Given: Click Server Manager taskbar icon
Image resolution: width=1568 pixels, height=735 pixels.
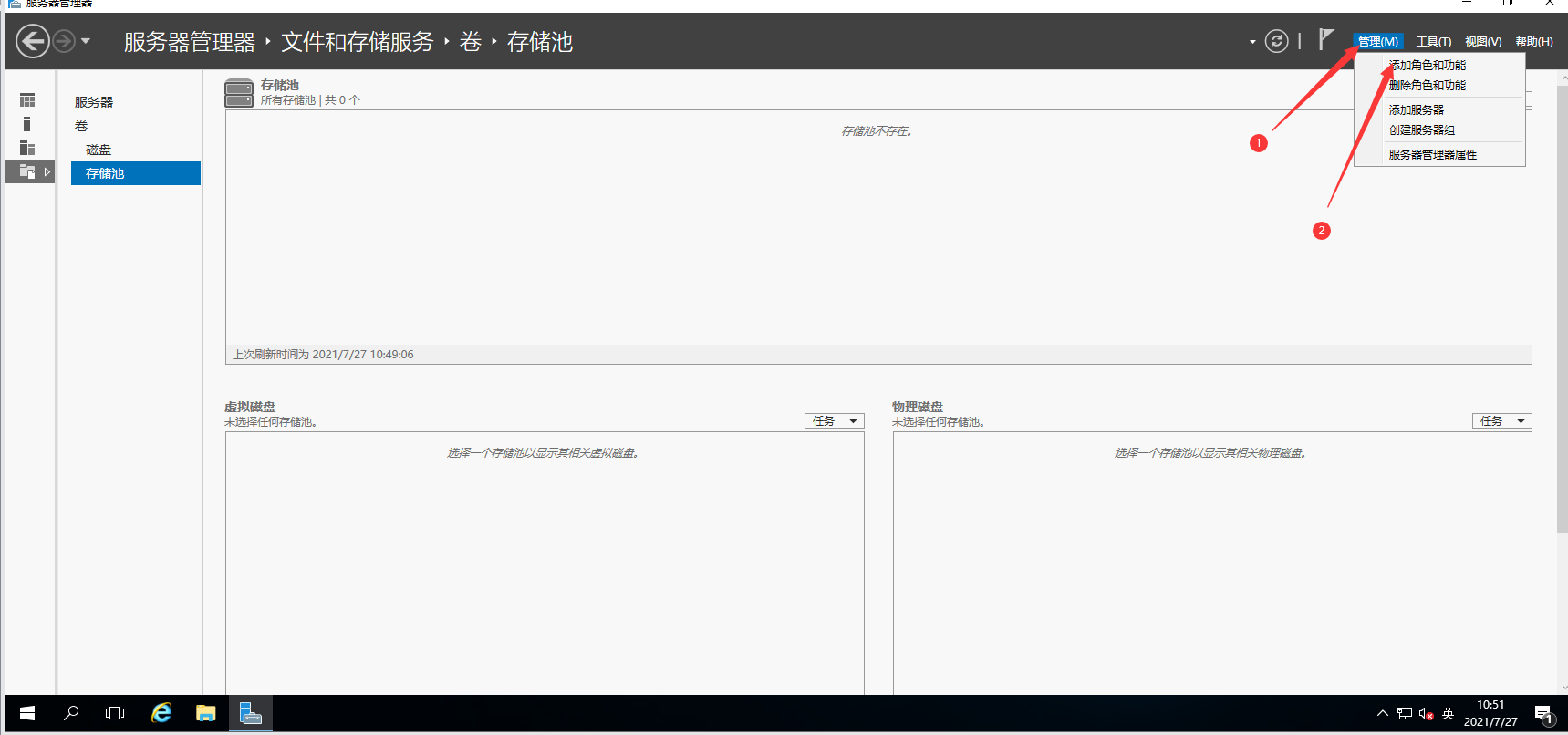Looking at the screenshot, I should point(250,714).
